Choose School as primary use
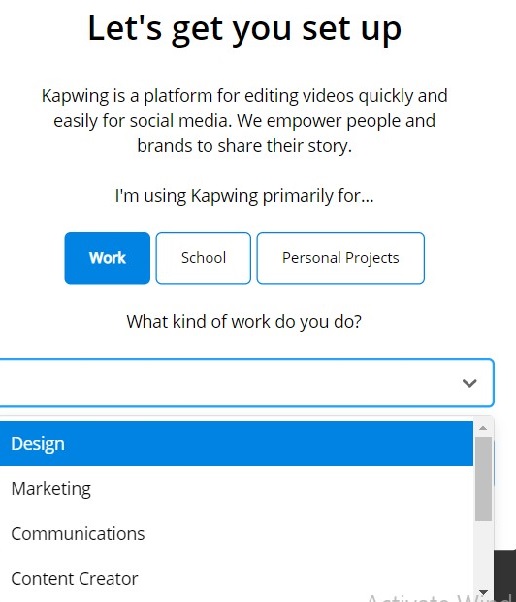This screenshot has width=516, height=602. point(203,258)
